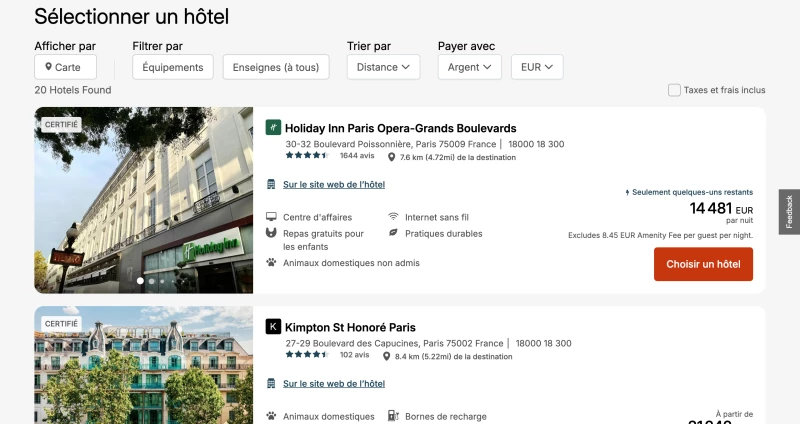Image resolution: width=800 pixels, height=424 pixels.
Task: Click Kimpton phone number 18000 18 300
Action: [543, 343]
